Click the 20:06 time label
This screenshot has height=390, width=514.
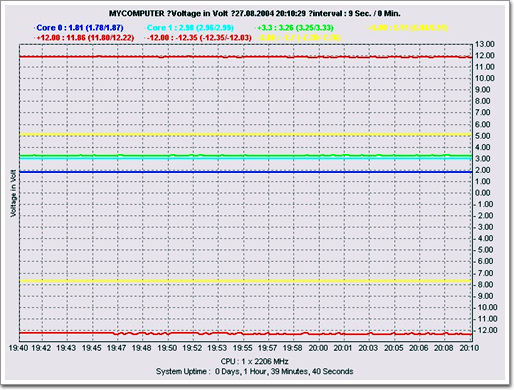[419, 348]
